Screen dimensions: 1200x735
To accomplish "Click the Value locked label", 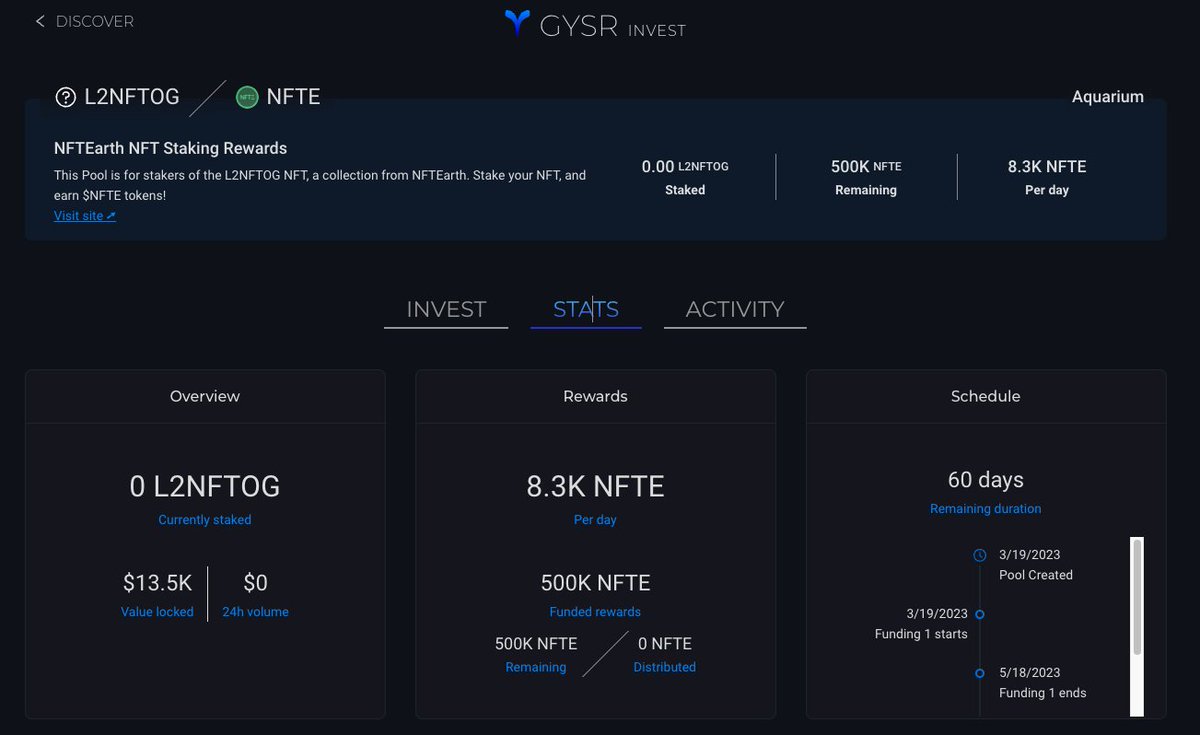I will coord(157,612).
